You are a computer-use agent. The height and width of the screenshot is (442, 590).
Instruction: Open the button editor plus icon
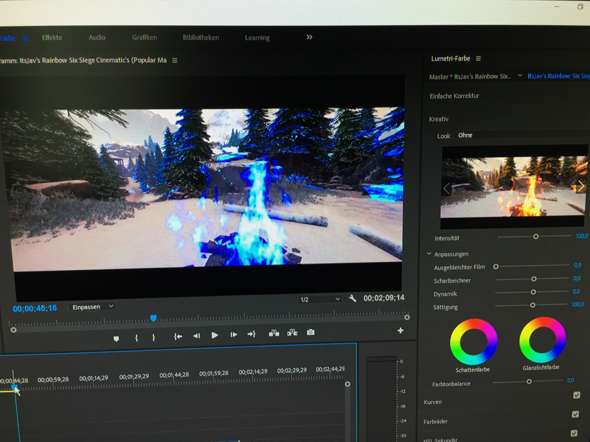(x=400, y=331)
